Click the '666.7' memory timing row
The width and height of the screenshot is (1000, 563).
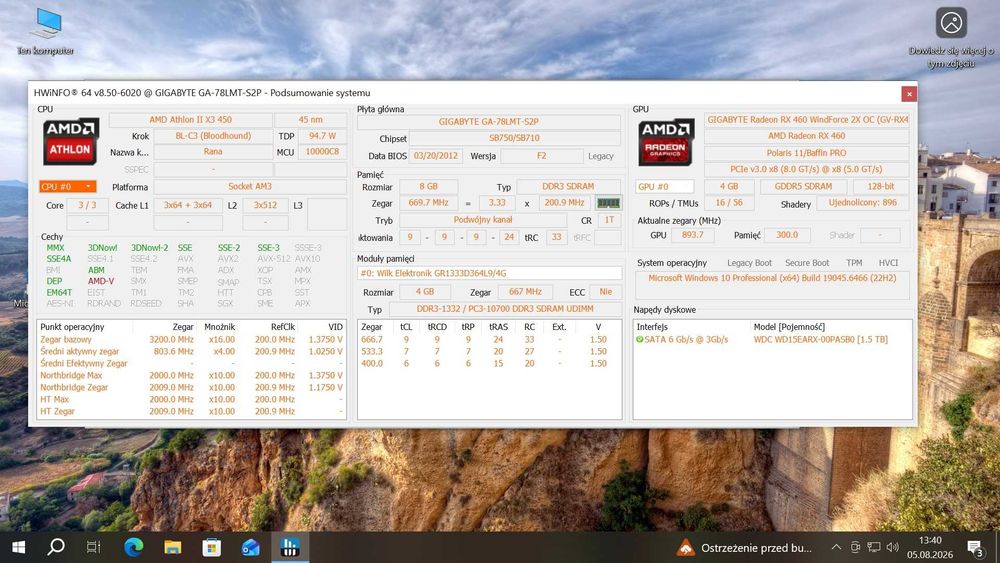click(x=489, y=340)
